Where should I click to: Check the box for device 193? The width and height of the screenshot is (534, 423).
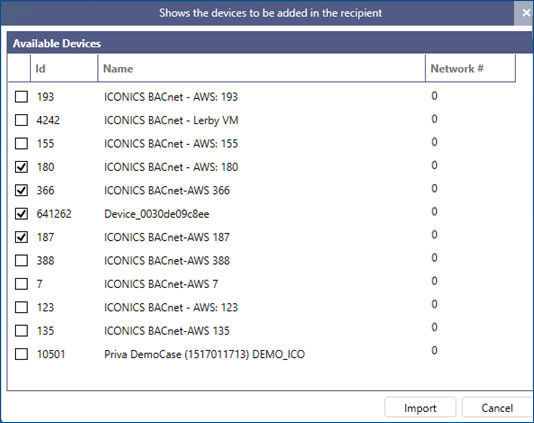pos(21,97)
